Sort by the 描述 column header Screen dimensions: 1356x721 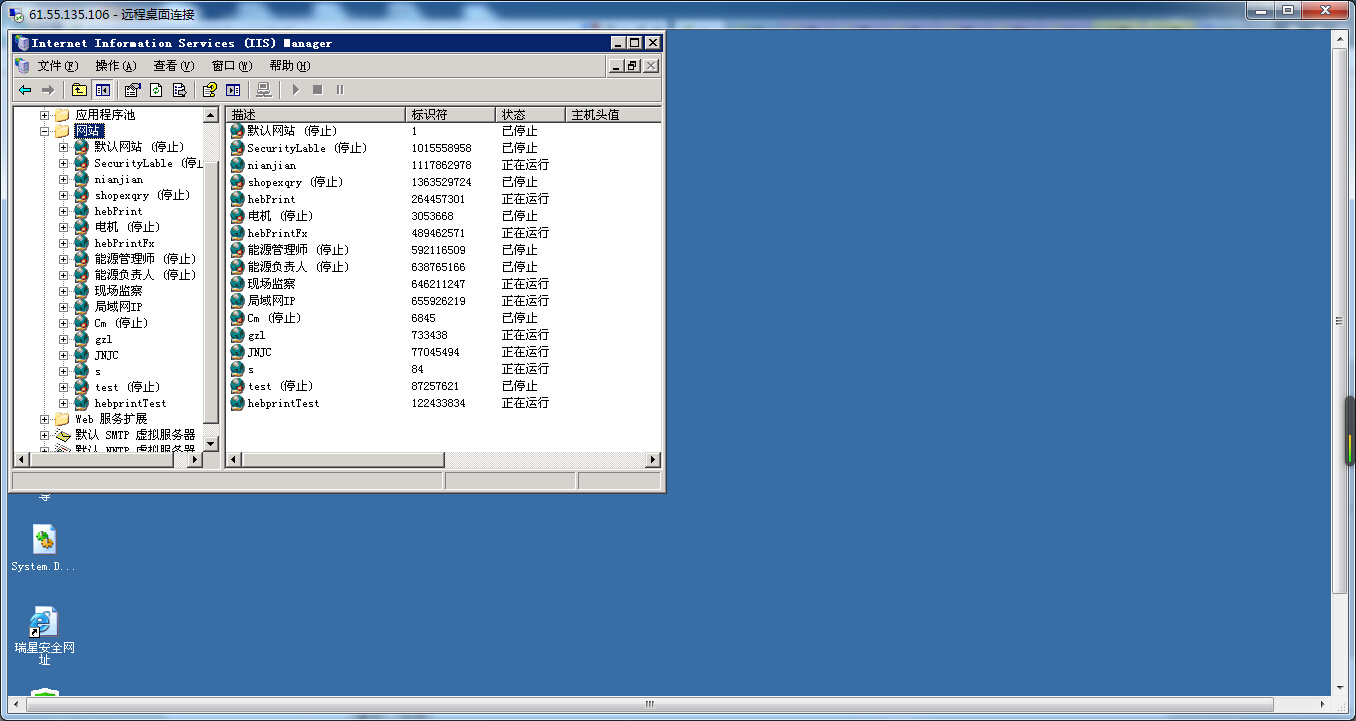pyautogui.click(x=316, y=114)
